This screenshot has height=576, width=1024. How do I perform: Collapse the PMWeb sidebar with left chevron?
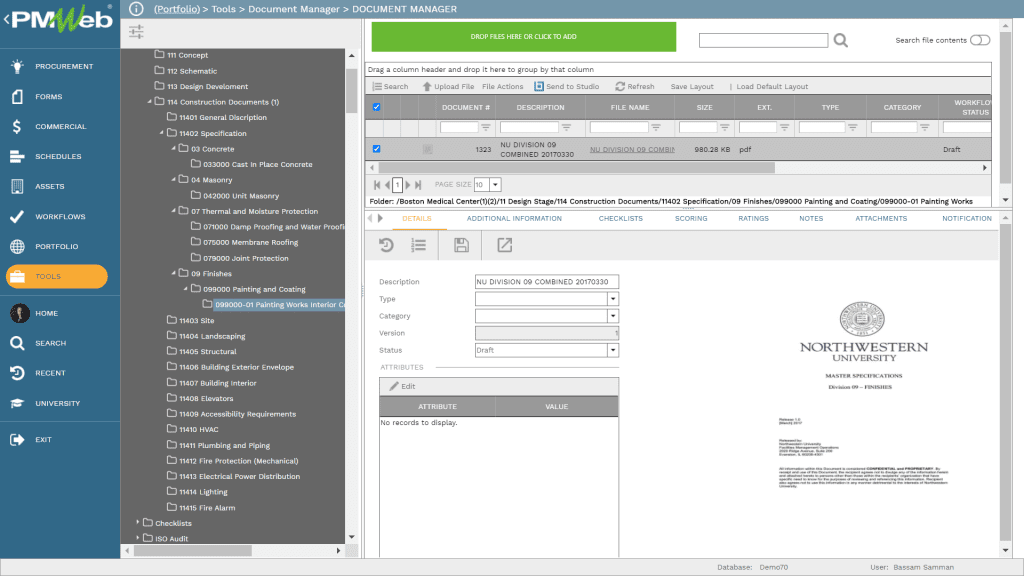pos(6,20)
